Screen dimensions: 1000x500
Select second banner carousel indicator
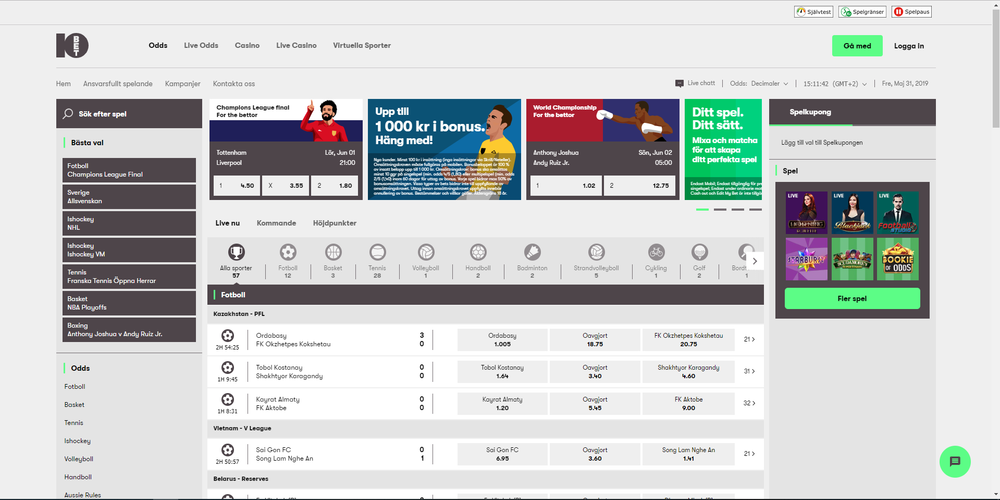point(720,209)
